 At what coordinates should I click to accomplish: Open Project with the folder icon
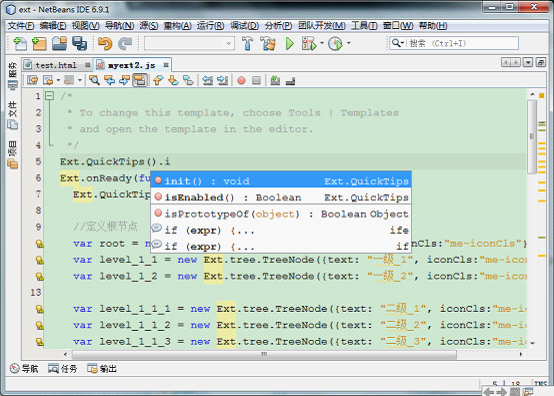coord(59,43)
